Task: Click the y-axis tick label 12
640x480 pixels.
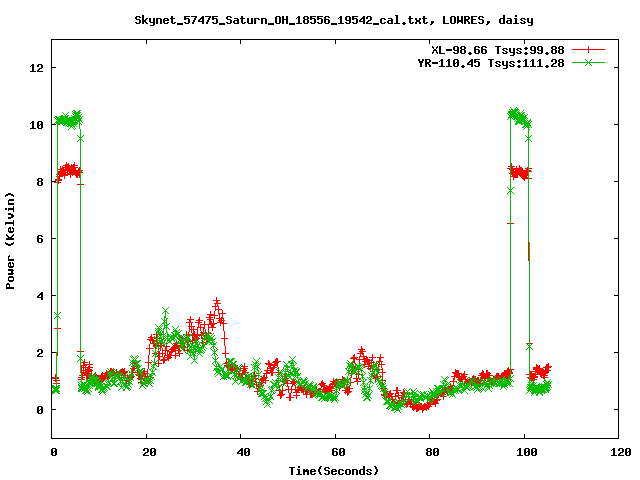Action: click(x=37, y=68)
